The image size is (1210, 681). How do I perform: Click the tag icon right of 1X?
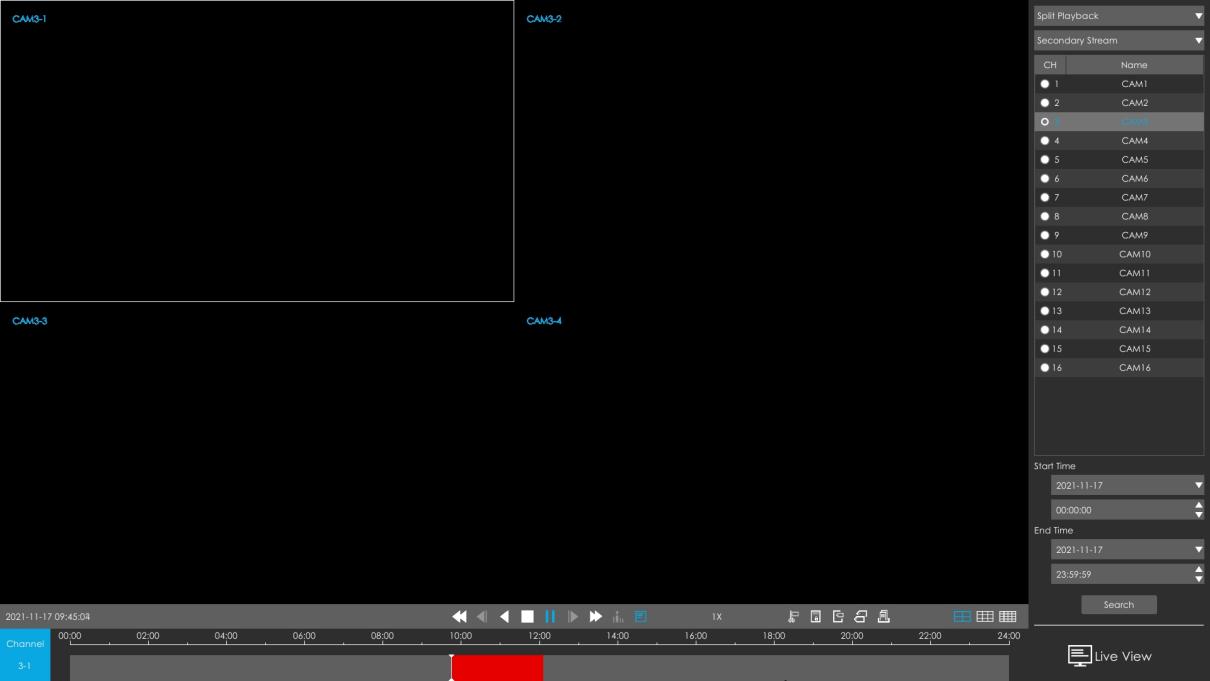794,616
